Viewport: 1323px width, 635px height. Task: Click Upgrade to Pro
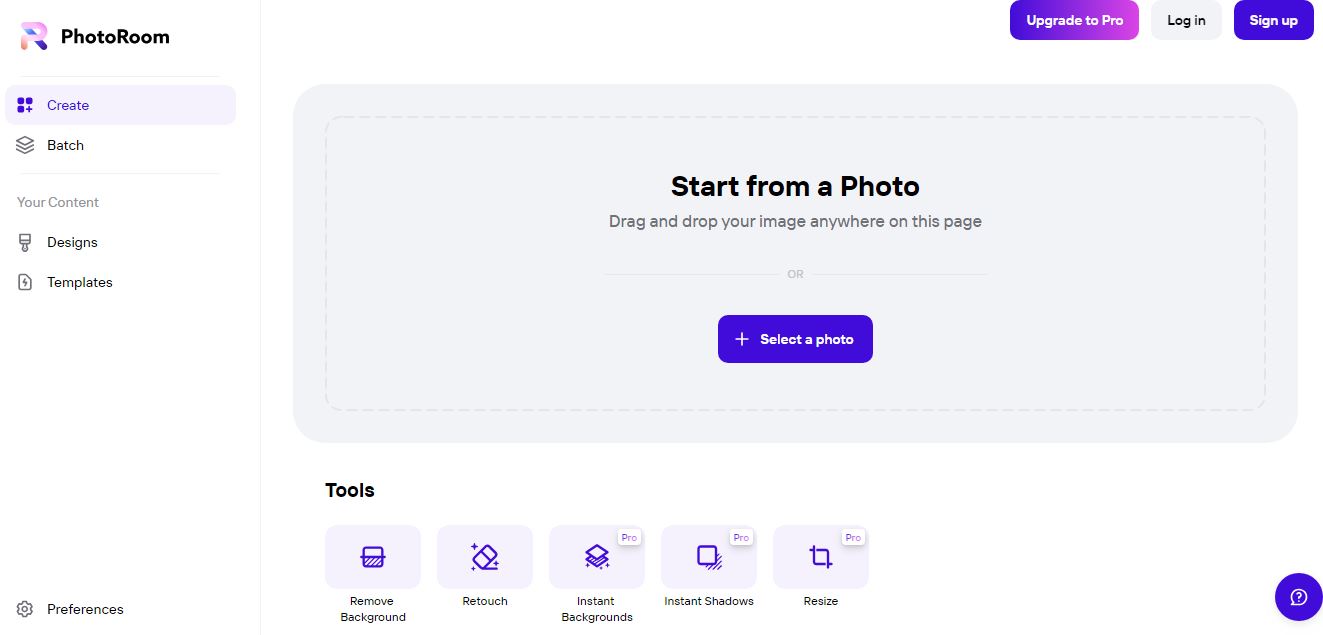click(x=1074, y=20)
